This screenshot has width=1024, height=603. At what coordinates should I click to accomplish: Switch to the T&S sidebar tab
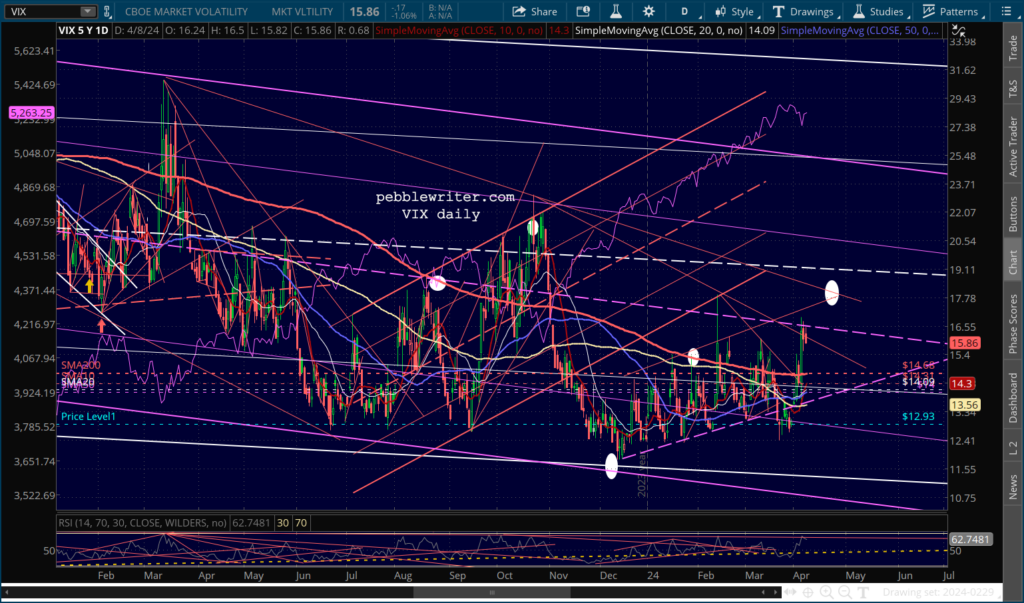click(1013, 89)
